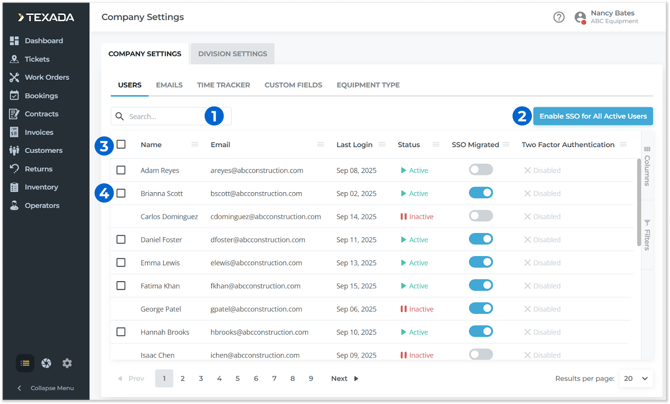Go to the Next page of users

pyautogui.click(x=345, y=379)
